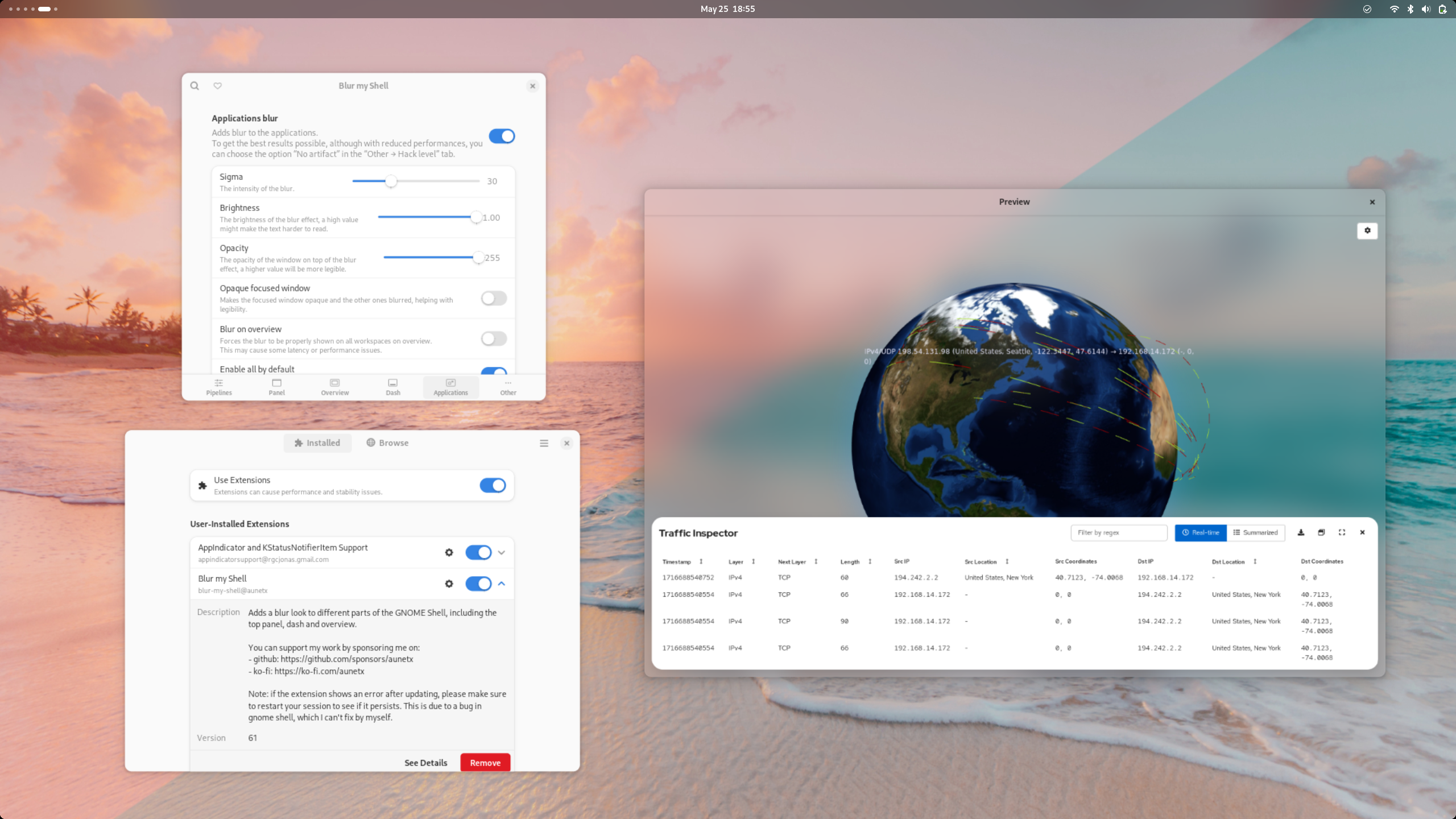Open Blur my Shell extension settings gear
Viewport: 1456px width, 819px height.
449,584
